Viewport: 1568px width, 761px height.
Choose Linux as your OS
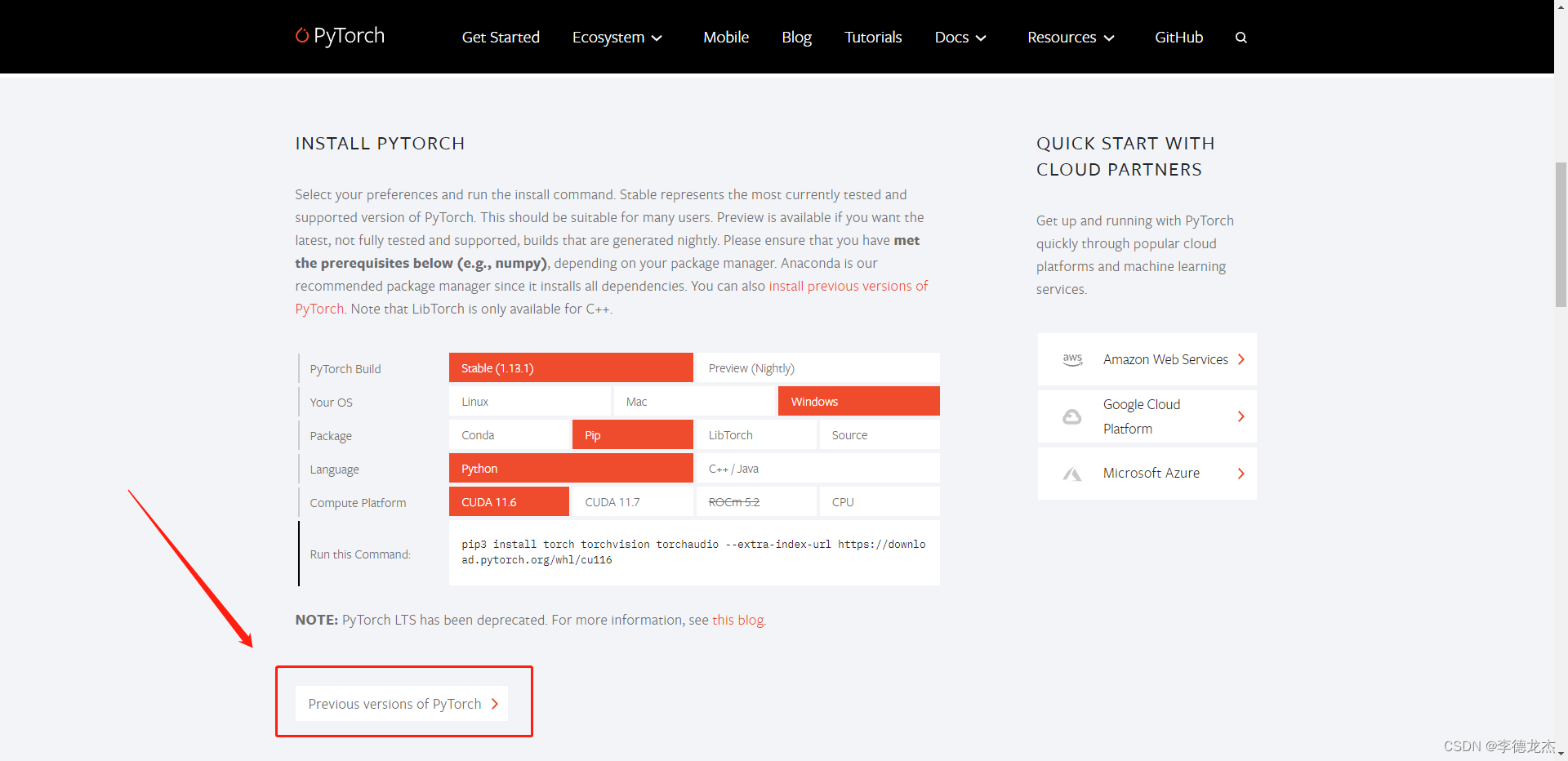click(530, 401)
